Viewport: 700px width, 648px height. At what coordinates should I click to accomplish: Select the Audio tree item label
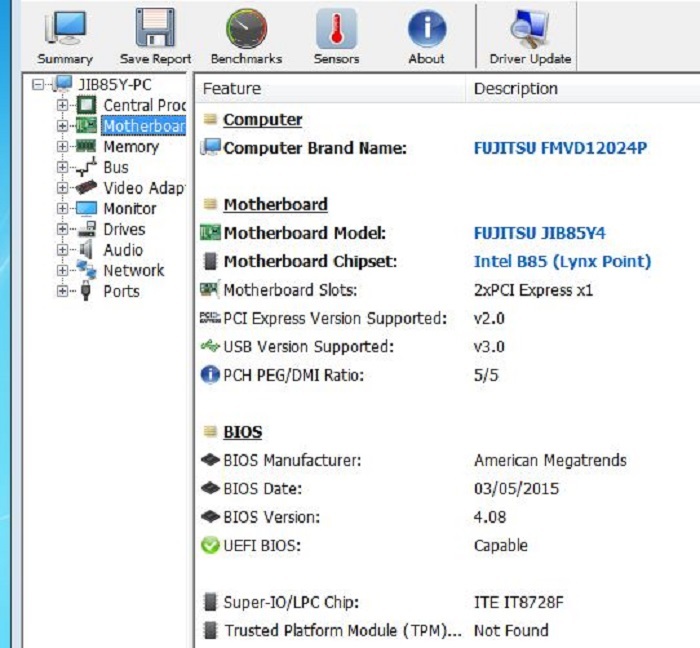123,249
